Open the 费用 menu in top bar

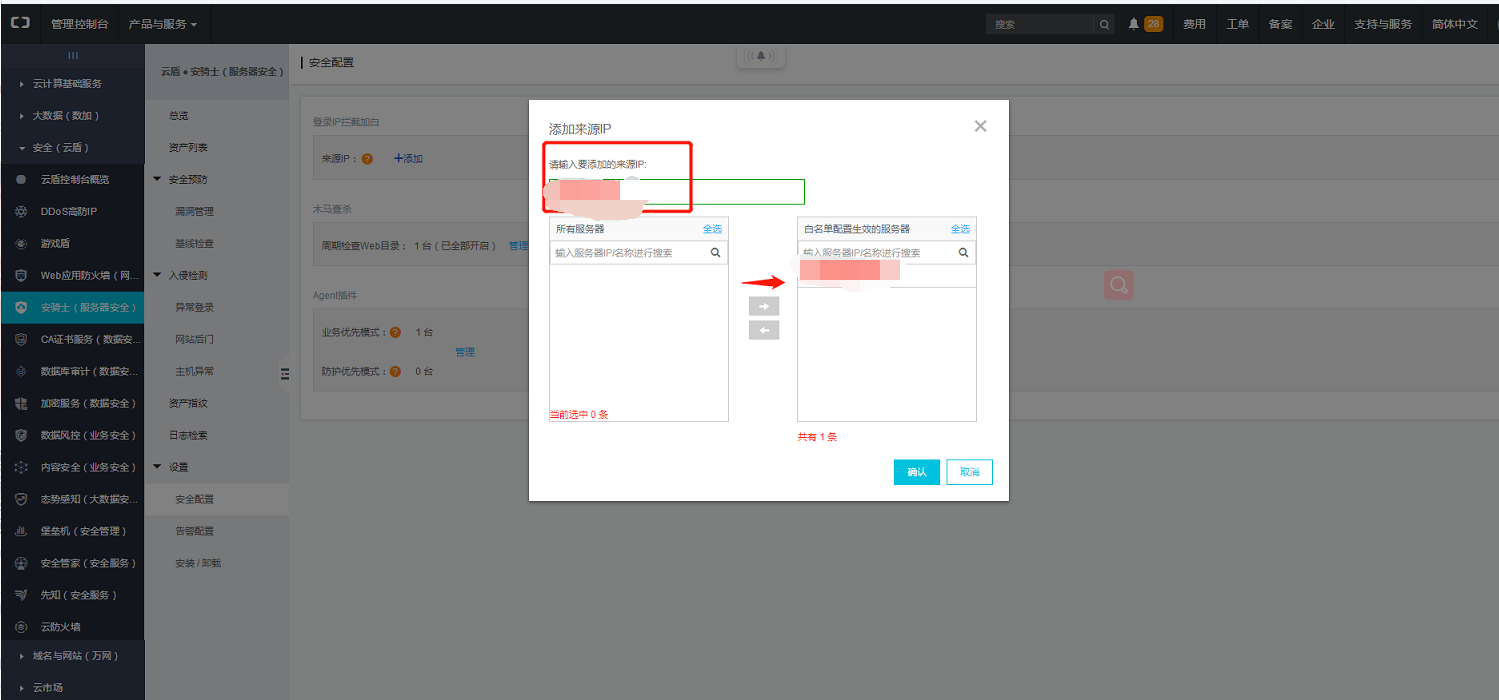pyautogui.click(x=1194, y=22)
